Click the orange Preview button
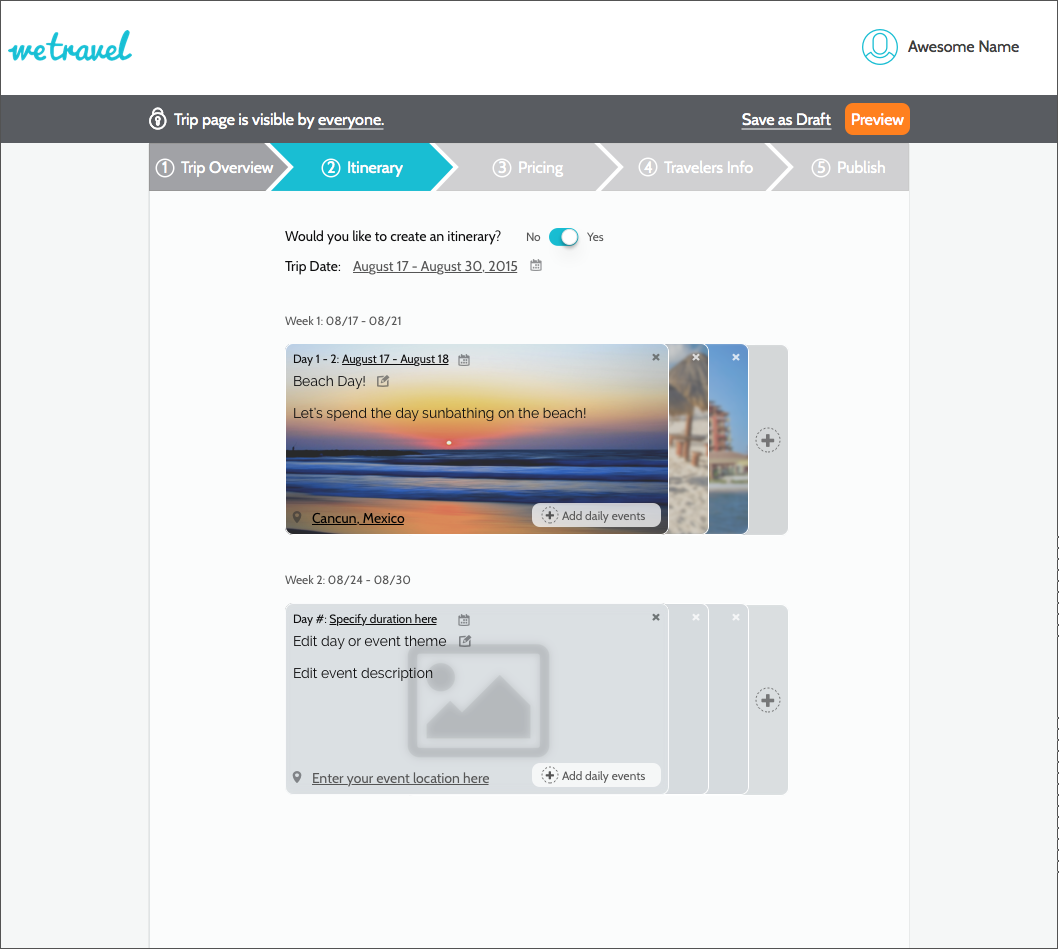1059x949 pixels. click(877, 119)
